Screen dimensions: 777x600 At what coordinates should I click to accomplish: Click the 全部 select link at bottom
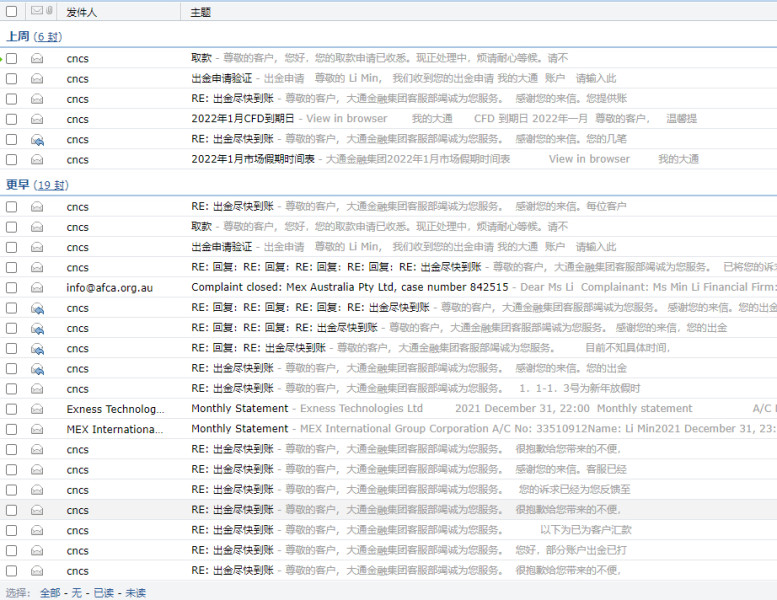(50, 593)
